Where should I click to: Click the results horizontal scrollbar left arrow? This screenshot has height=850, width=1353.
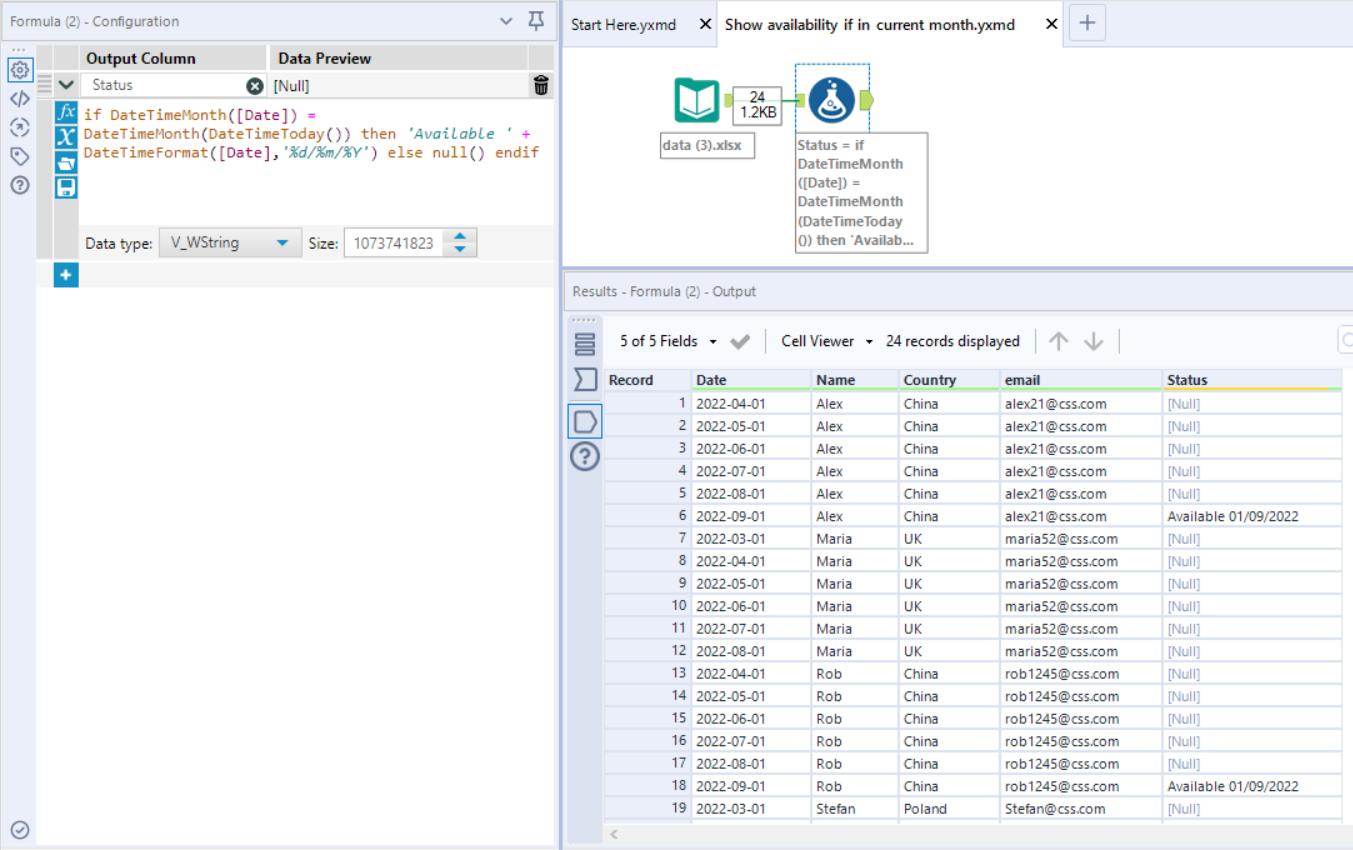click(x=612, y=833)
